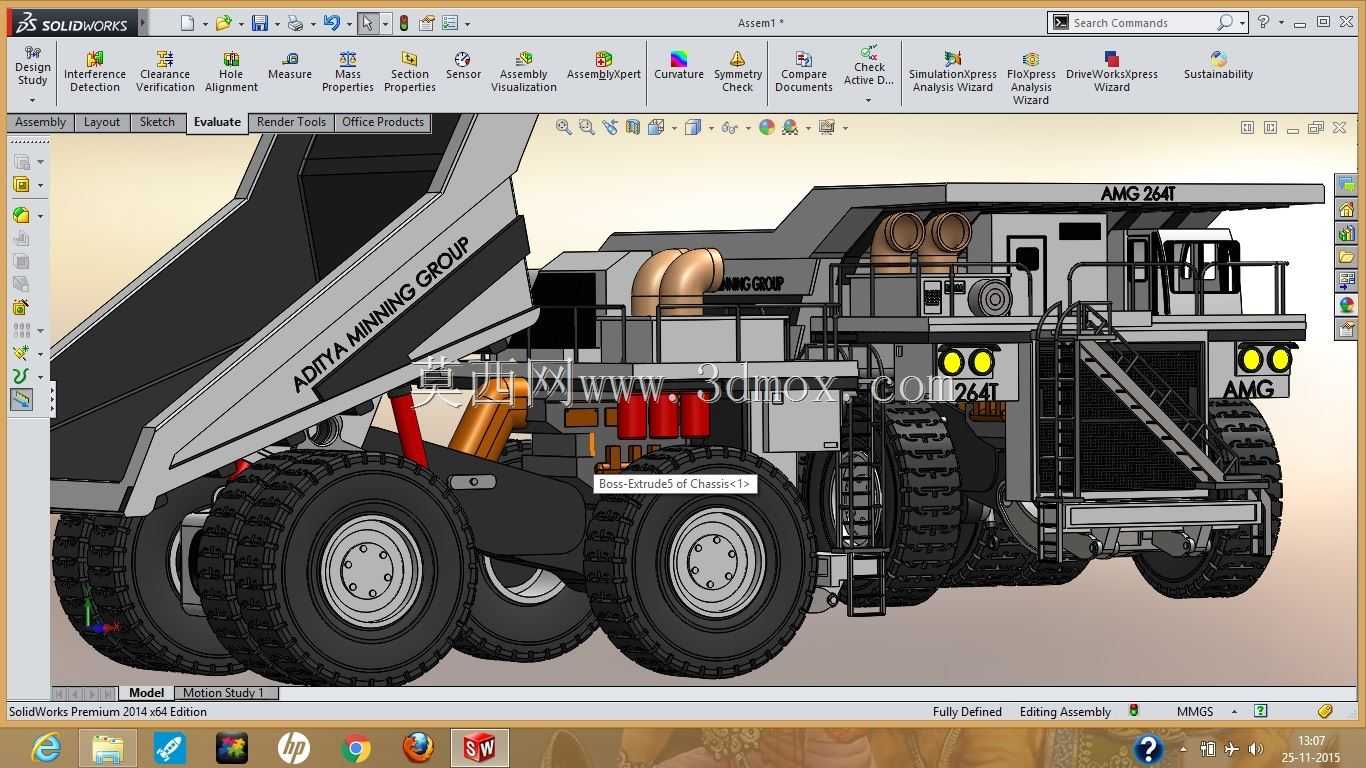Start SimulationXpress Analysis Wizard

click(953, 72)
